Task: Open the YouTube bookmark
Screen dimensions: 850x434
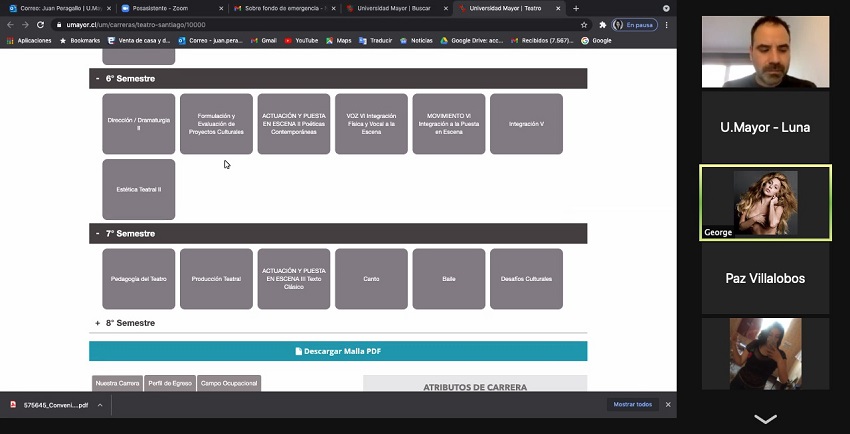Action: pyautogui.click(x=301, y=41)
